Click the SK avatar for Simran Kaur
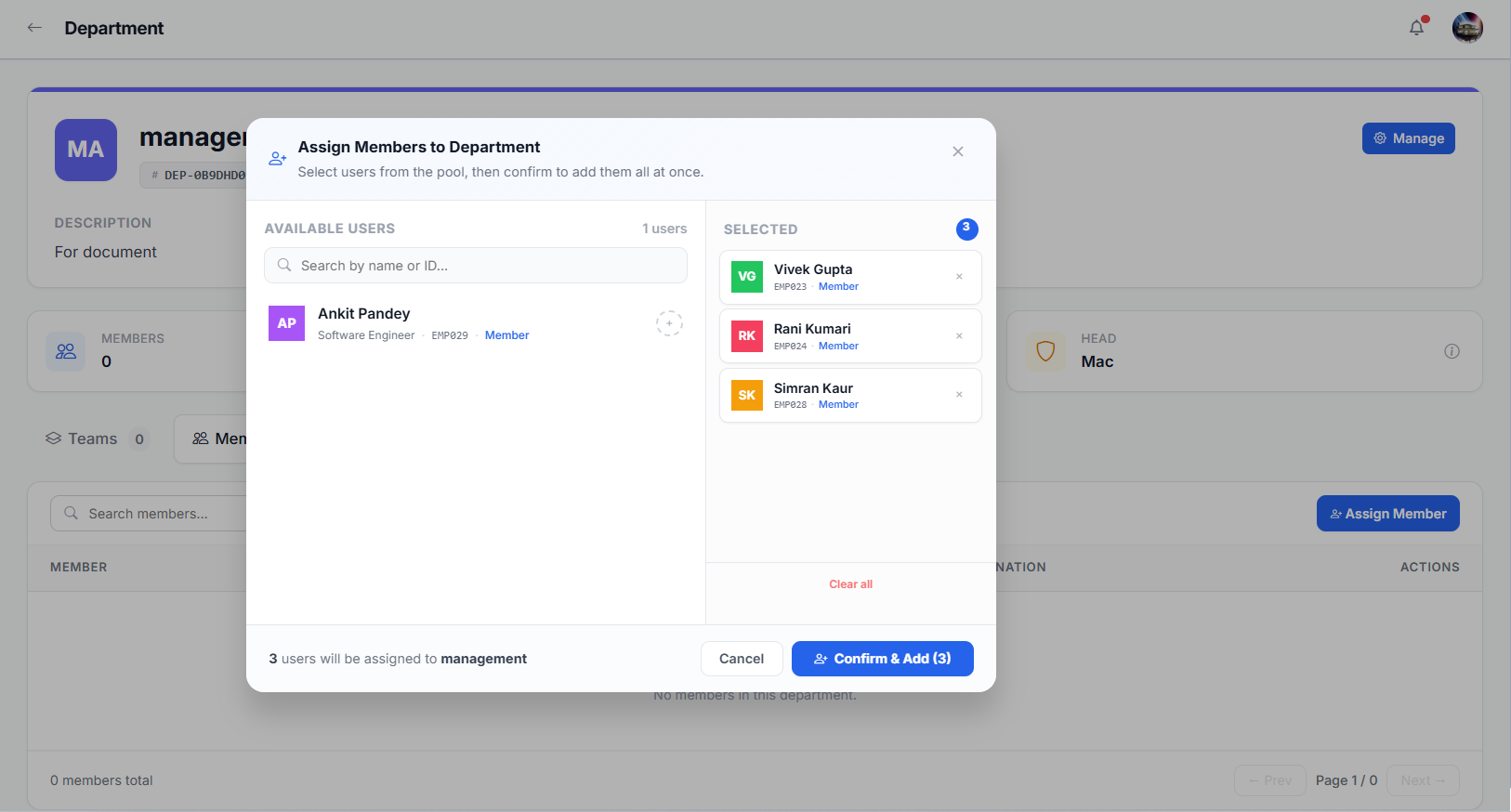 [x=747, y=395]
